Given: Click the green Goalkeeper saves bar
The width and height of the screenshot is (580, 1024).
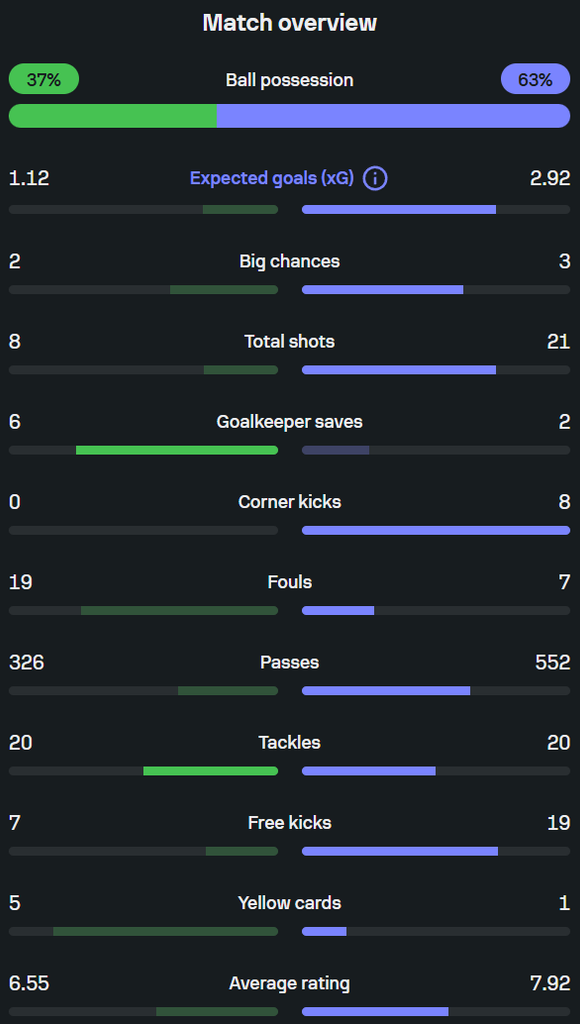Looking at the screenshot, I should click(x=176, y=450).
